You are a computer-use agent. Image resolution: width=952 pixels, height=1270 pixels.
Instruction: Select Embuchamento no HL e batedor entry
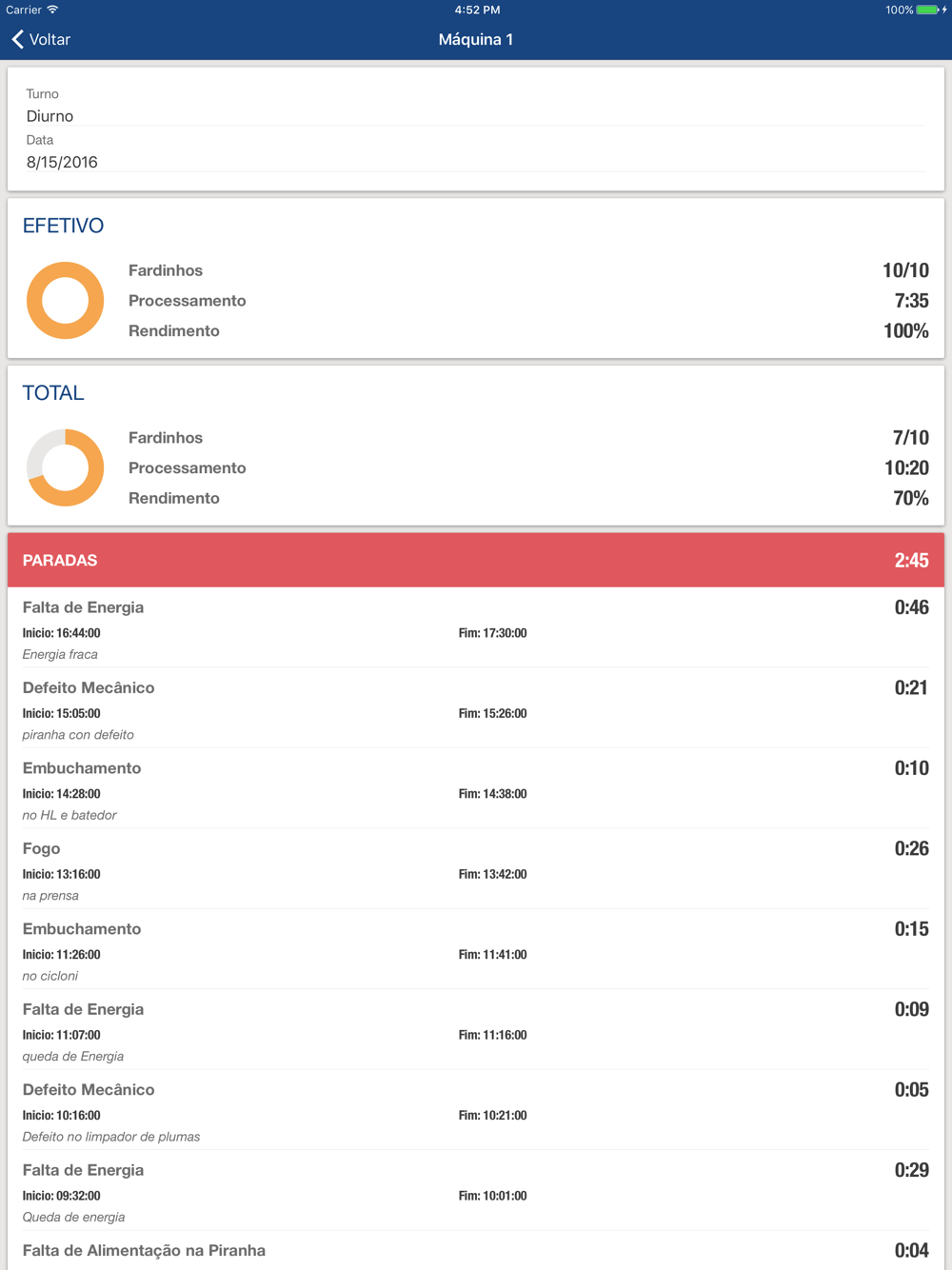click(x=476, y=788)
